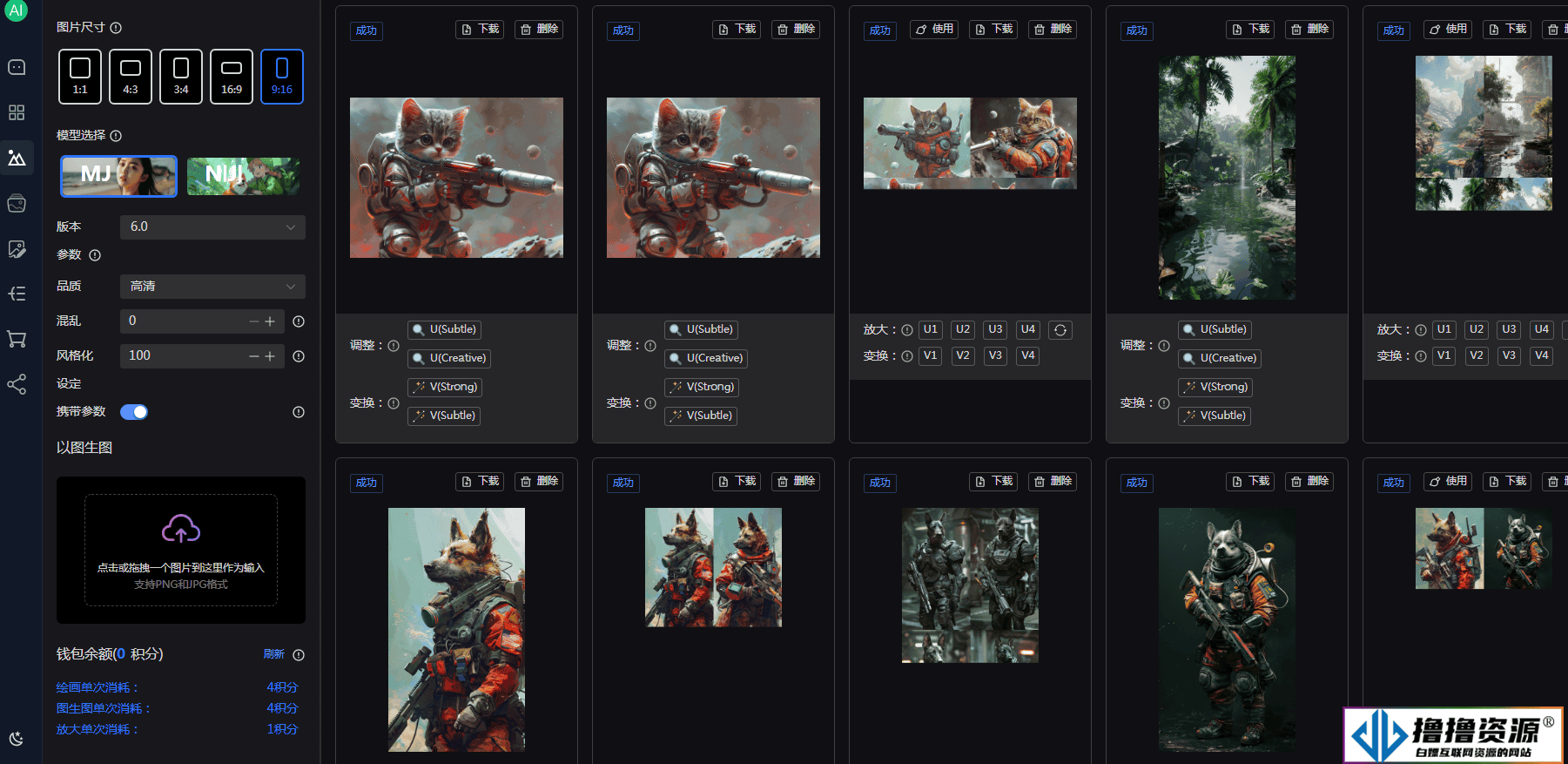The width and height of the screenshot is (1568, 764).
Task: Click the green AI logo avatar
Action: point(17,10)
